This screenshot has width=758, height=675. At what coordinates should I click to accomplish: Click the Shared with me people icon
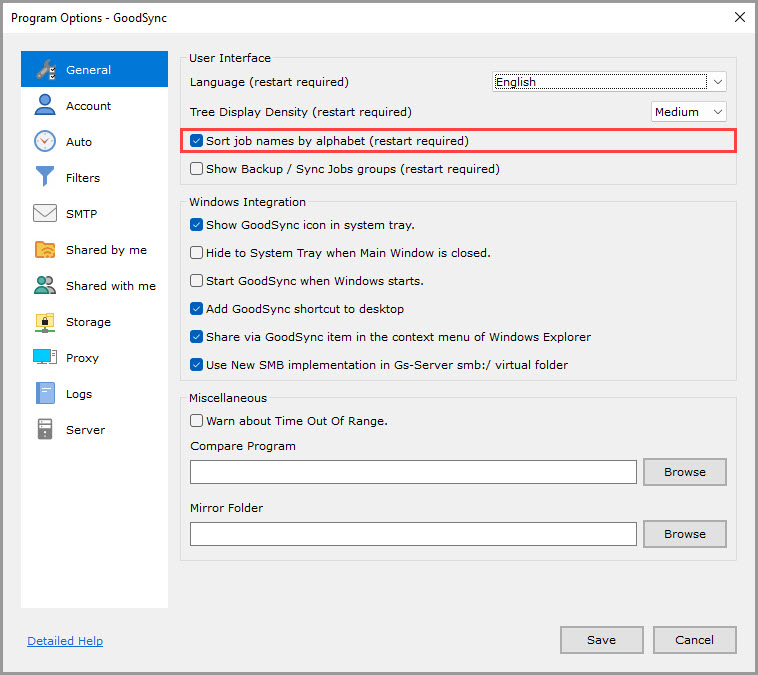pyautogui.click(x=45, y=285)
